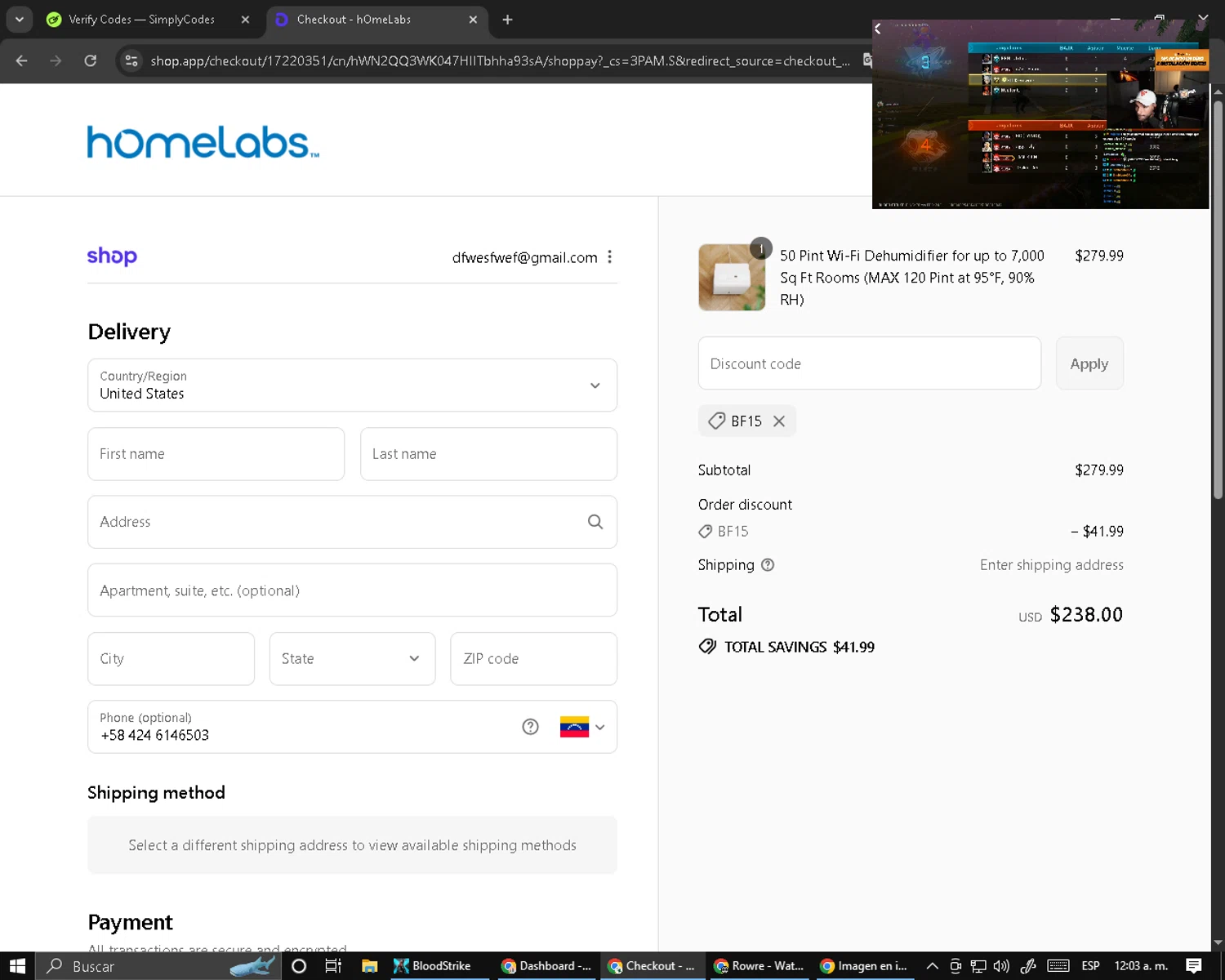The image size is (1225, 980).
Task: Apply the discount code
Action: pos(1089,363)
